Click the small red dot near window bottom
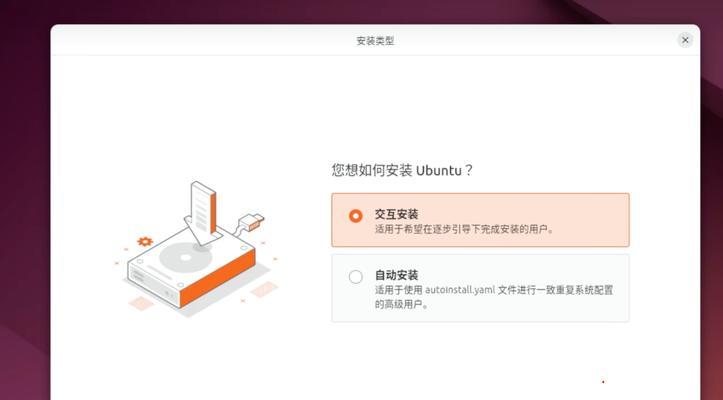Image resolution: width=723 pixels, height=400 pixels. [x=603, y=382]
